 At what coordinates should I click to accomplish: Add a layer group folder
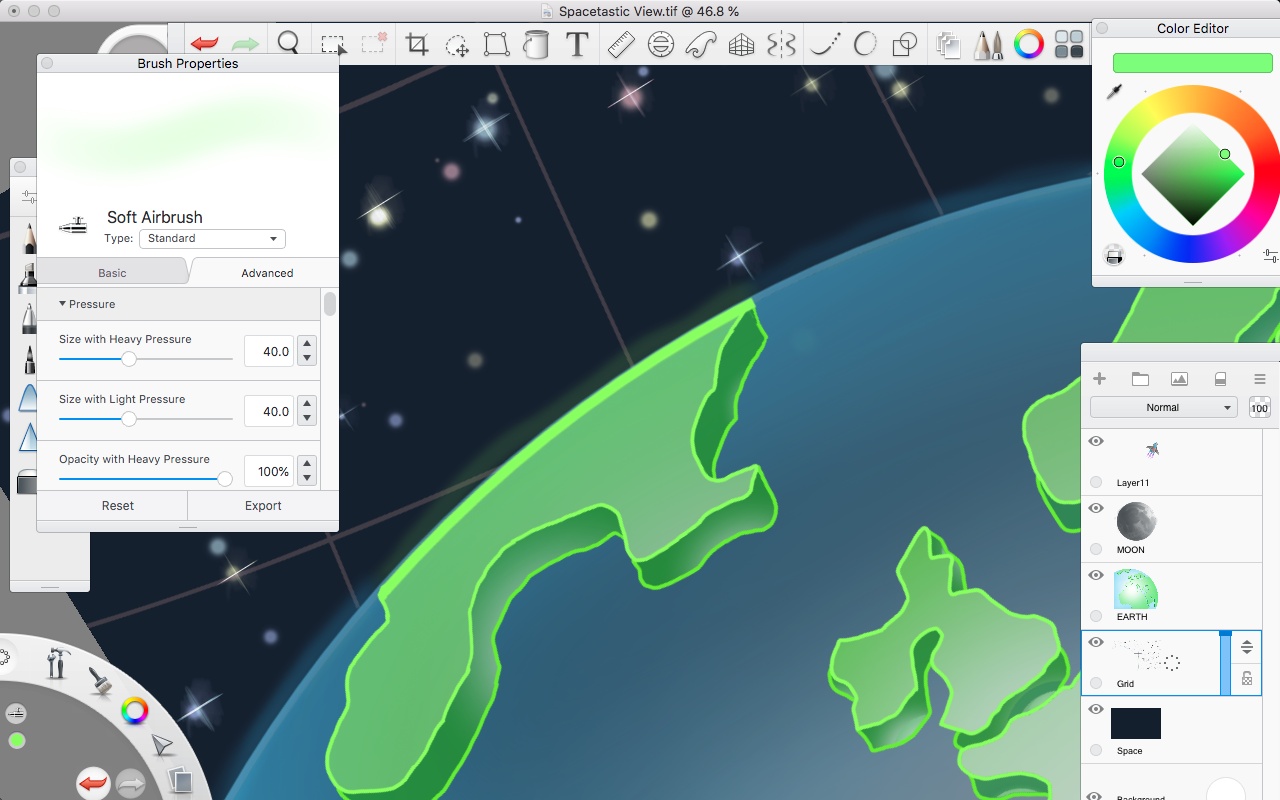click(x=1140, y=379)
